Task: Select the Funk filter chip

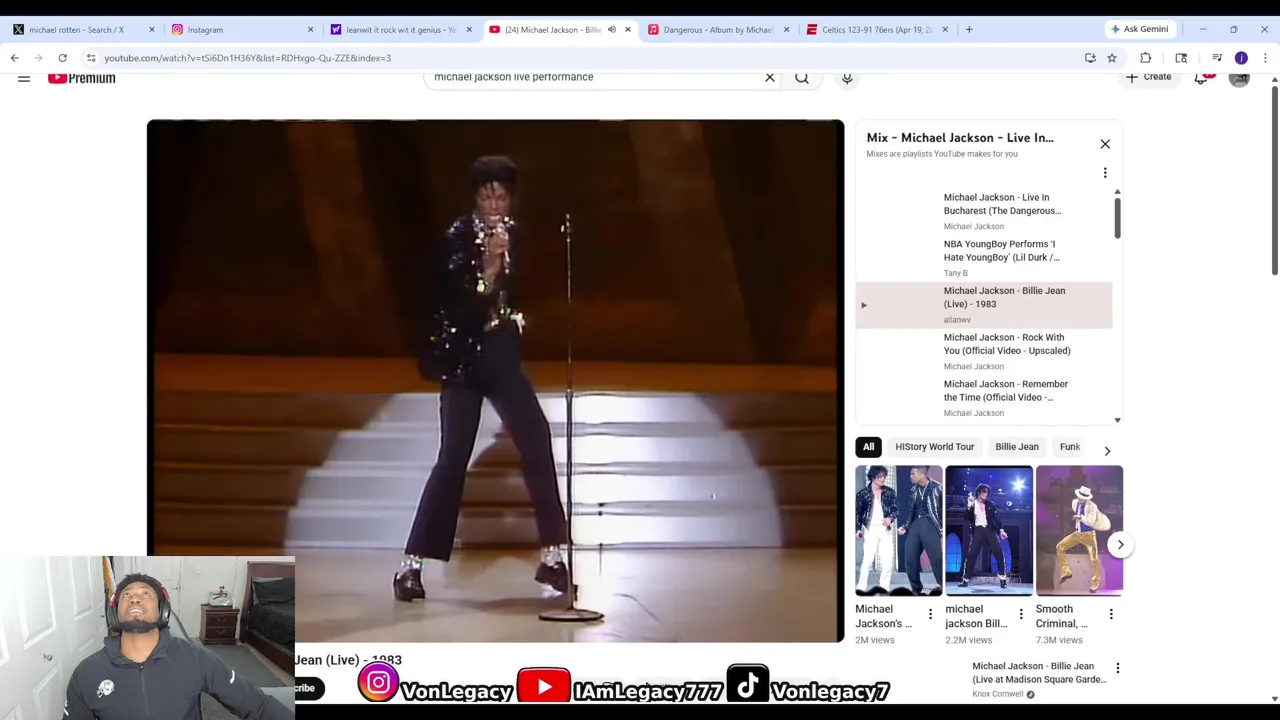Action: click(x=1069, y=447)
